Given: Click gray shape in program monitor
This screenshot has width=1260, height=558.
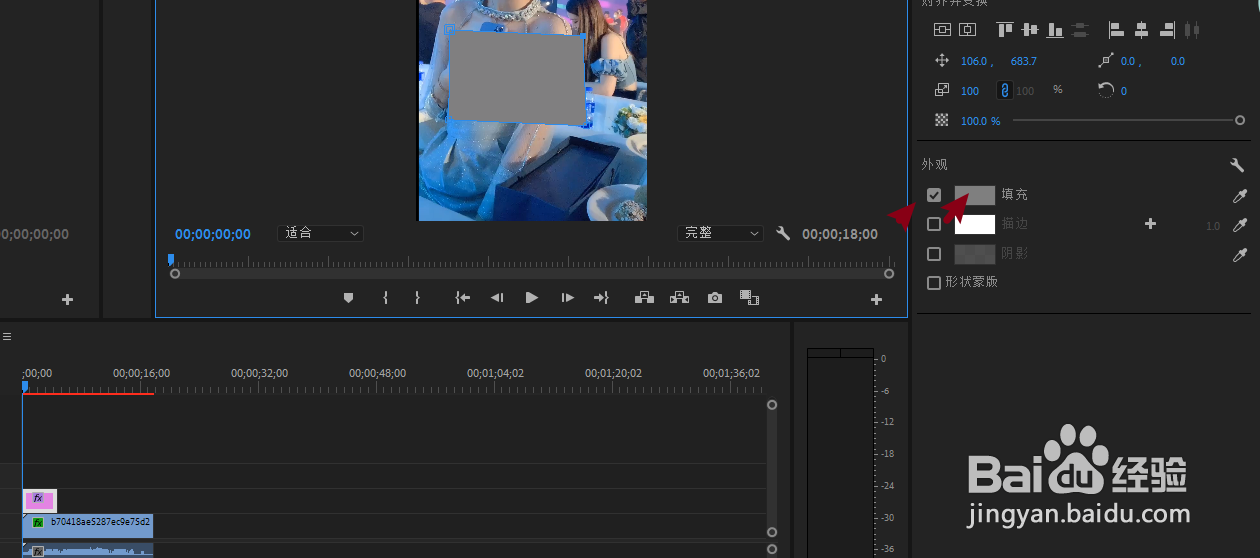Looking at the screenshot, I should pos(516,76).
